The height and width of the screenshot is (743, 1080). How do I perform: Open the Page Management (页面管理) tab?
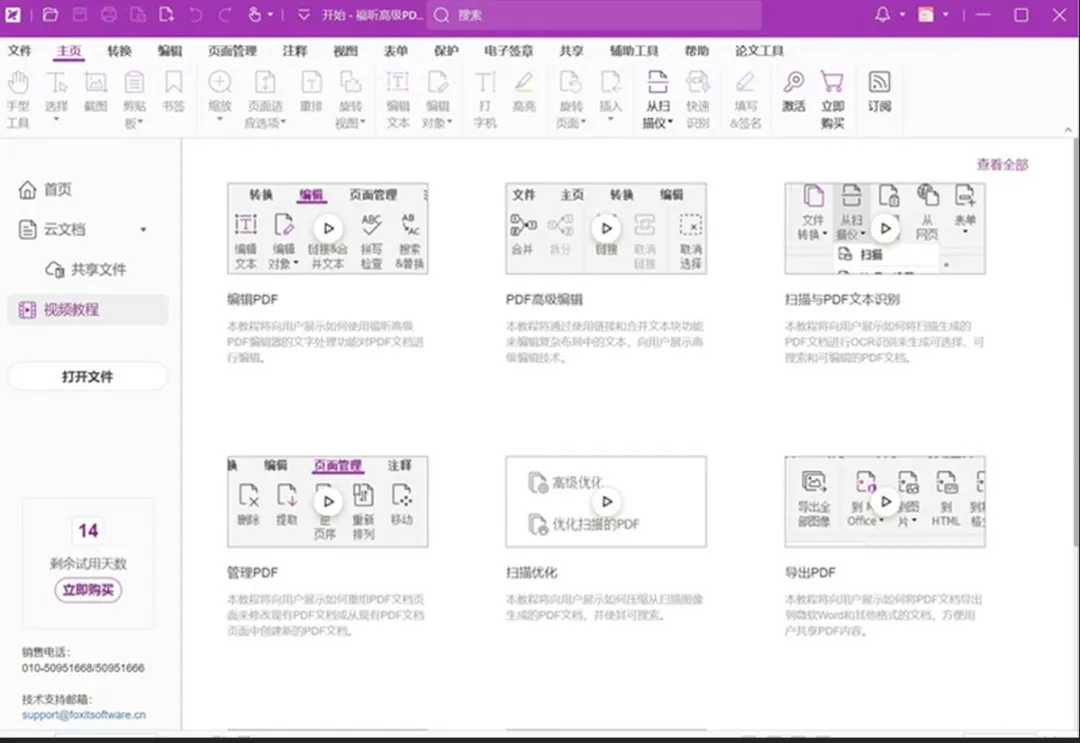pyautogui.click(x=232, y=50)
